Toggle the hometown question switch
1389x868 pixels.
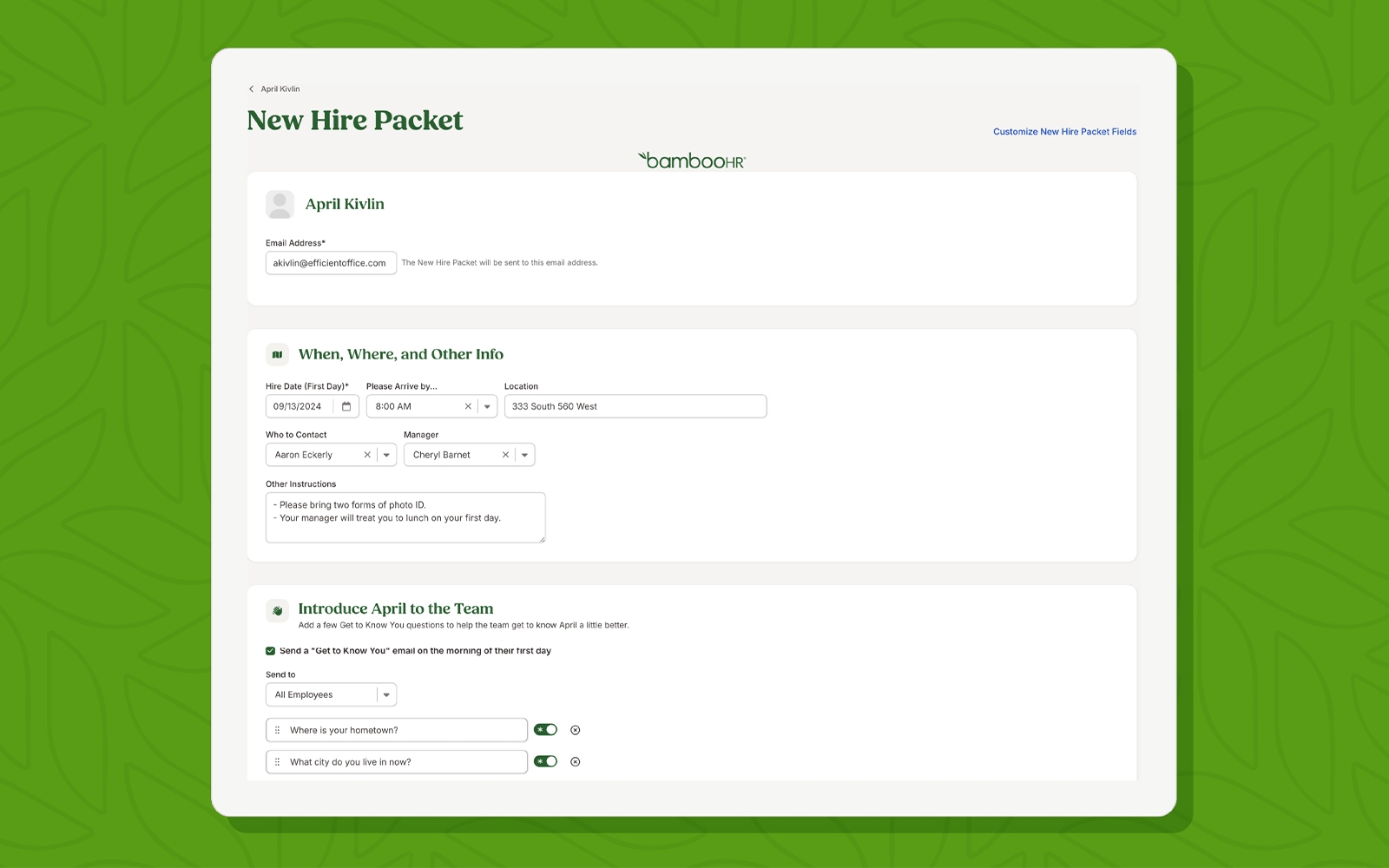coord(545,730)
